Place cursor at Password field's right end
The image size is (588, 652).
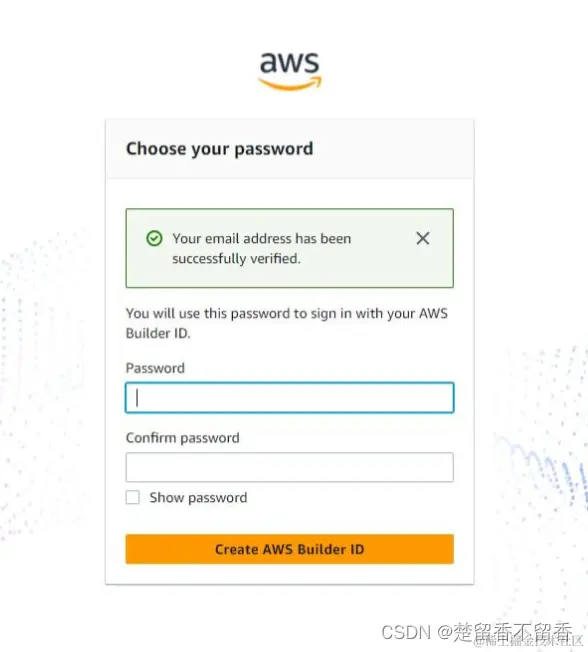click(445, 398)
